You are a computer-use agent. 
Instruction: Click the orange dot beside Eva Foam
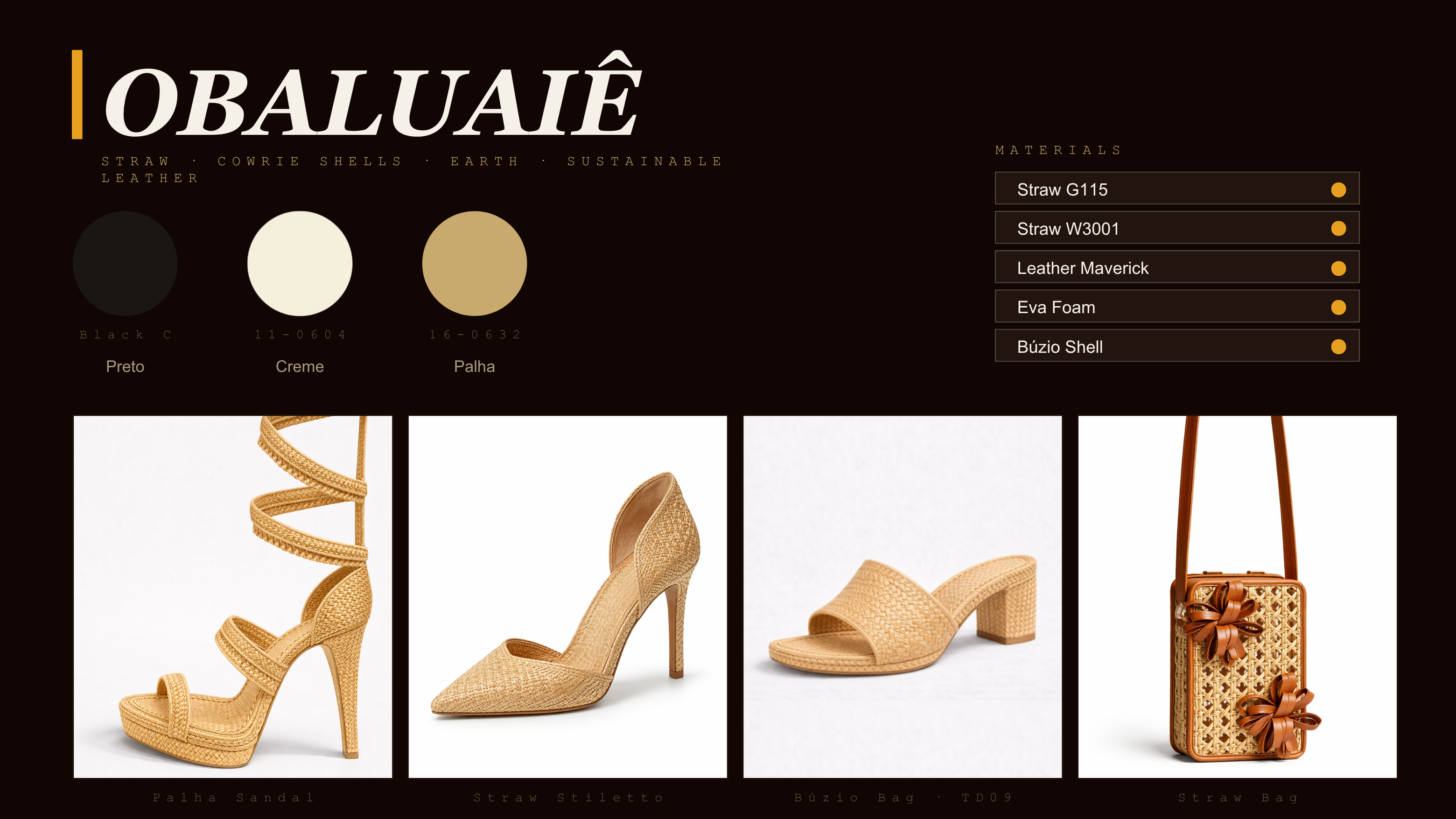1338,307
